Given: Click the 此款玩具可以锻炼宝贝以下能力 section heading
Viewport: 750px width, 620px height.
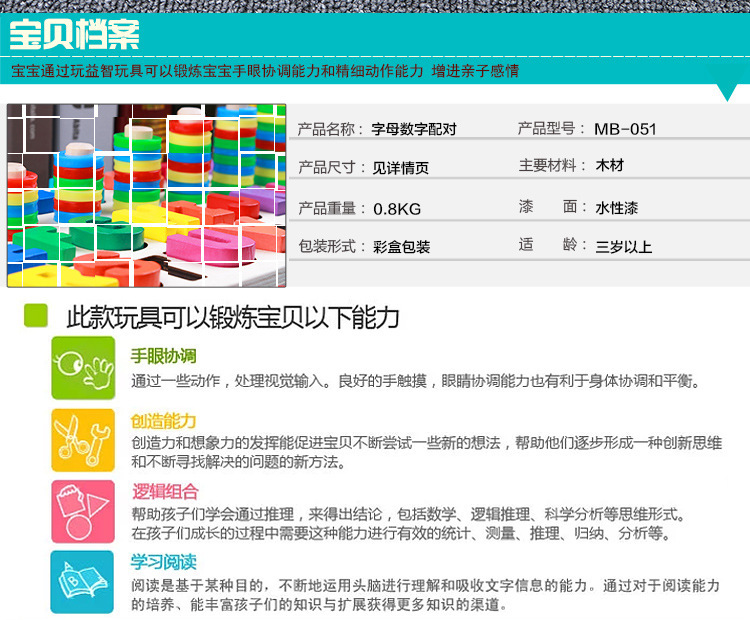Looking at the screenshot, I should [233, 317].
